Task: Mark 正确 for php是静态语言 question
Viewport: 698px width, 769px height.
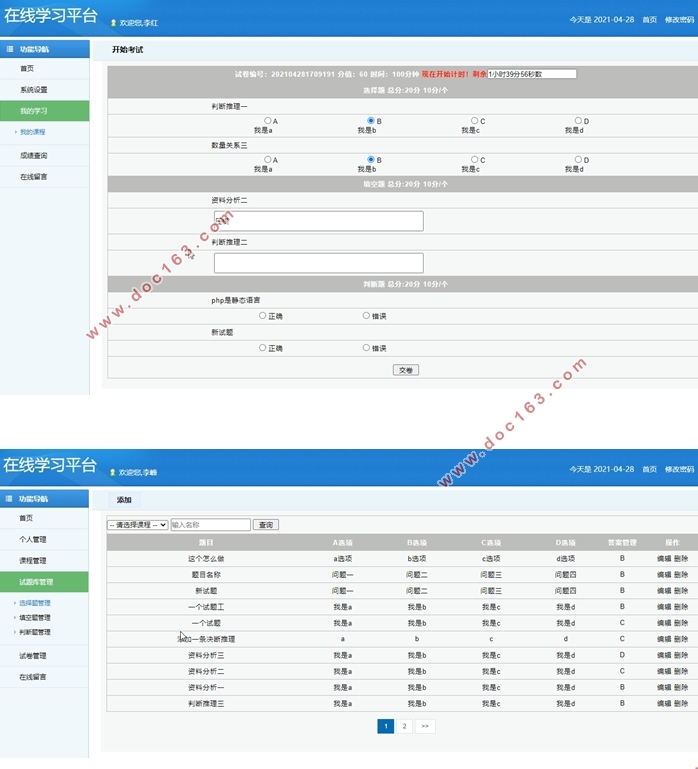Action: click(262, 315)
